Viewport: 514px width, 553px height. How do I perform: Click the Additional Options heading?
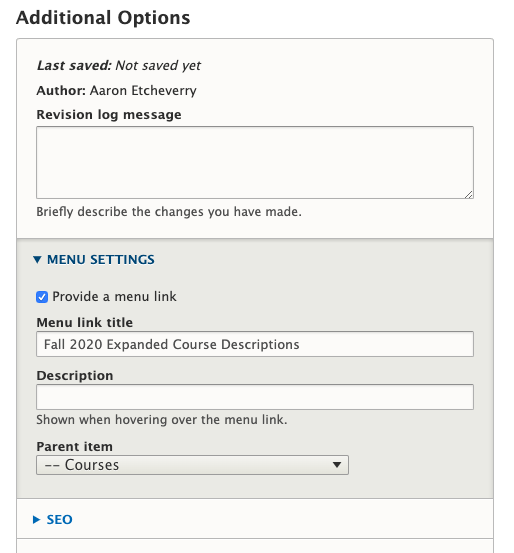pyautogui.click(x=103, y=18)
